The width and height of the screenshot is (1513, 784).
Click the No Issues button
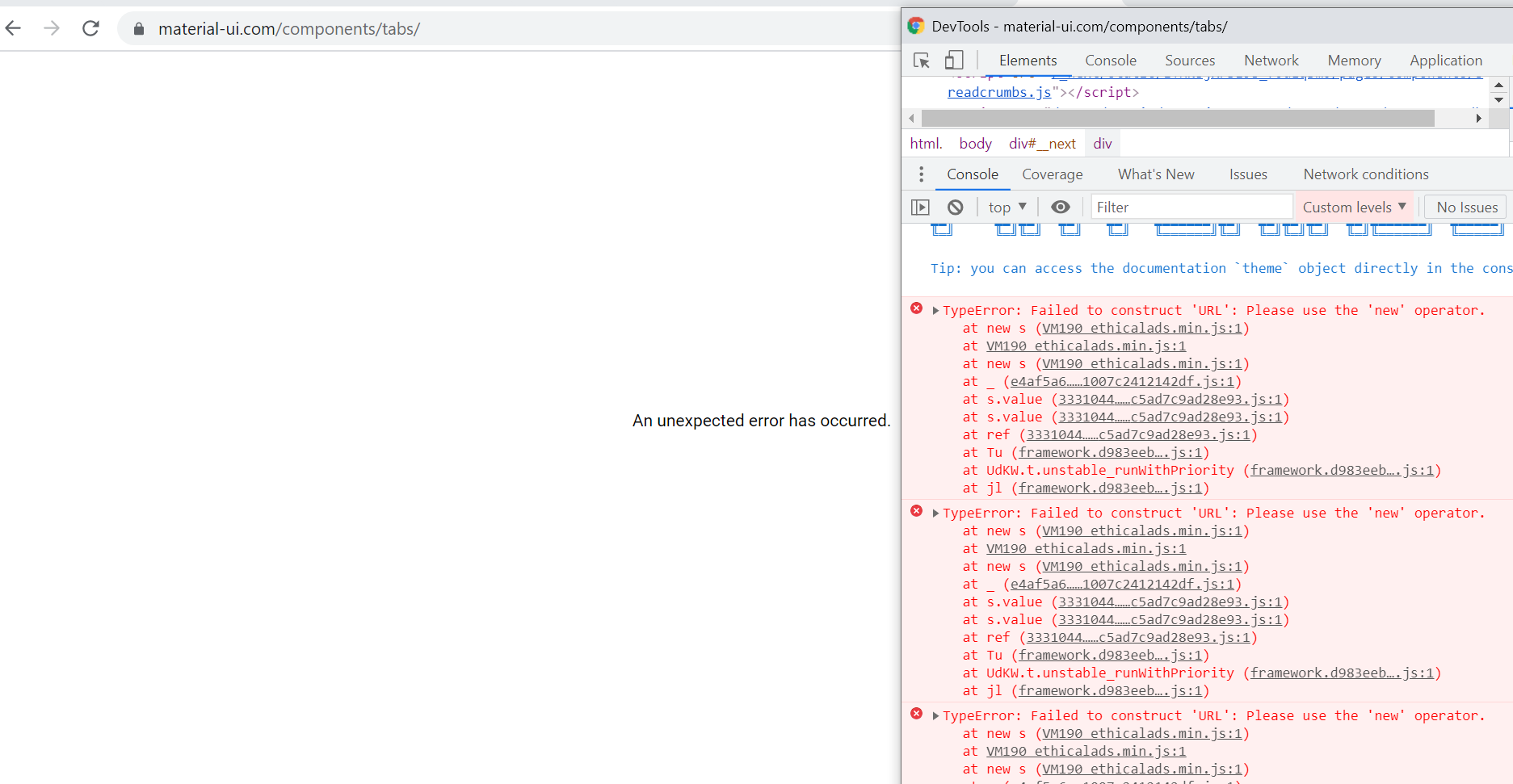pos(1465,207)
